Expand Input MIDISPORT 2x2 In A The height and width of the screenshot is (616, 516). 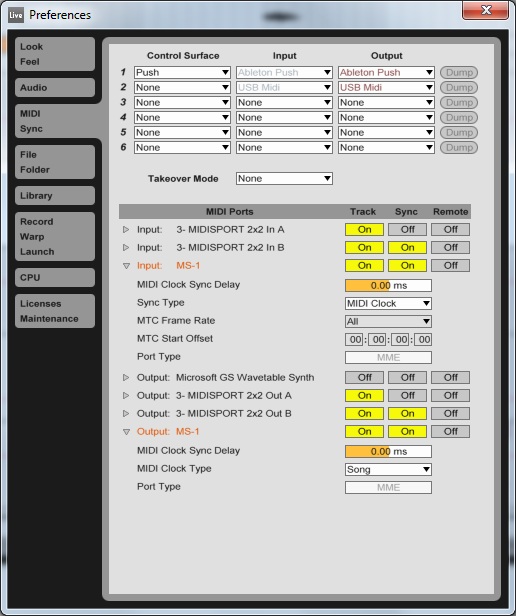point(126,229)
